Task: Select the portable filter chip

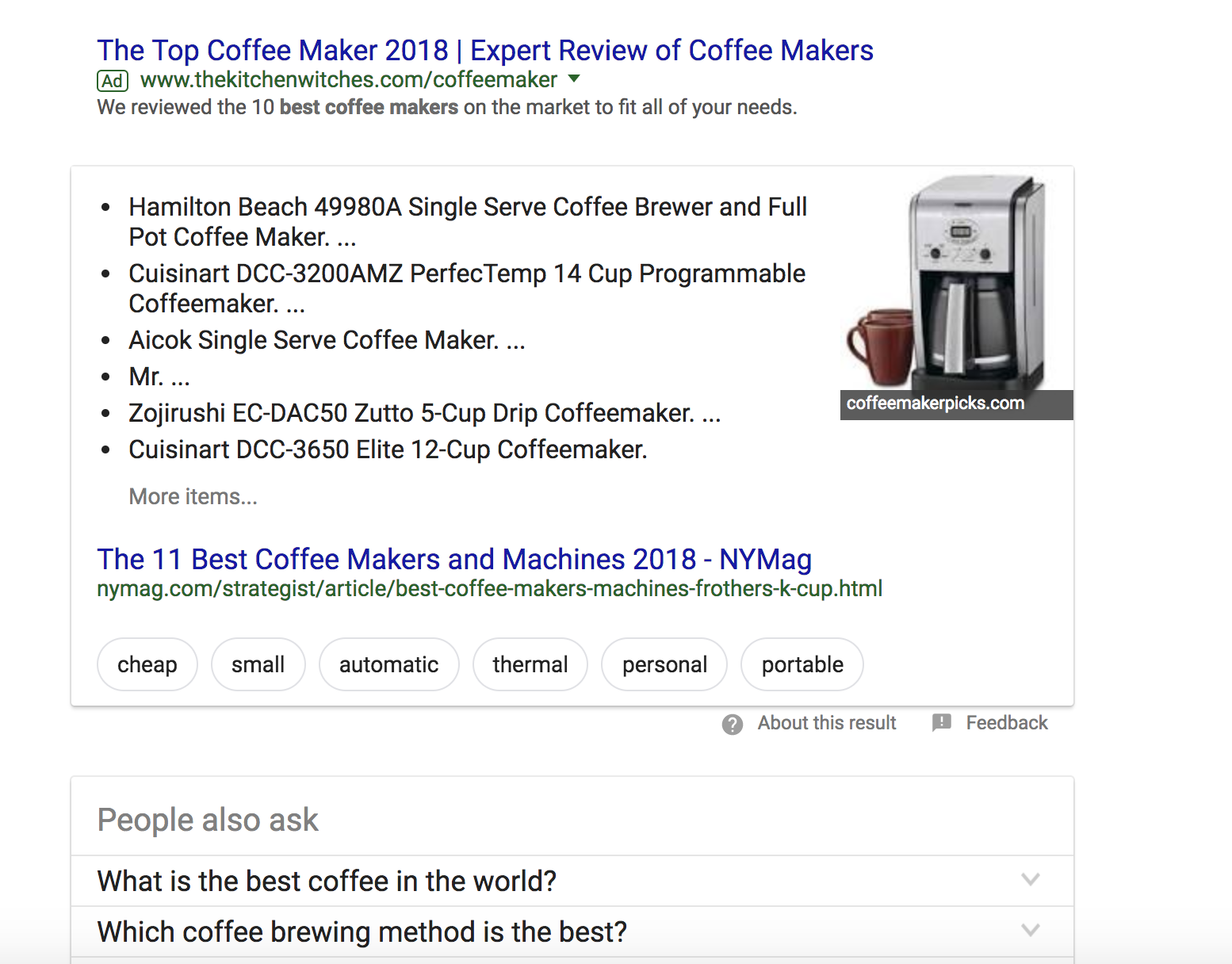Action: (802, 664)
